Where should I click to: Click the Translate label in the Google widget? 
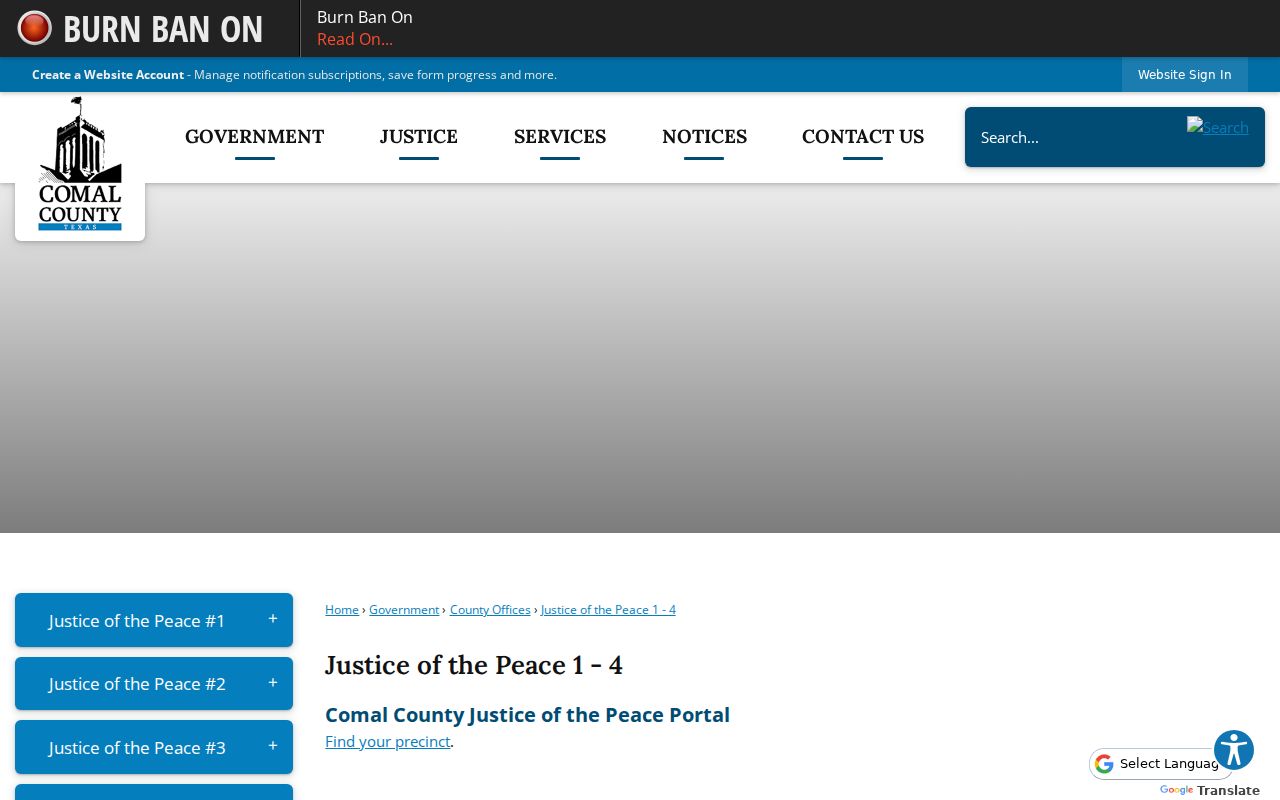pyautogui.click(x=1228, y=790)
